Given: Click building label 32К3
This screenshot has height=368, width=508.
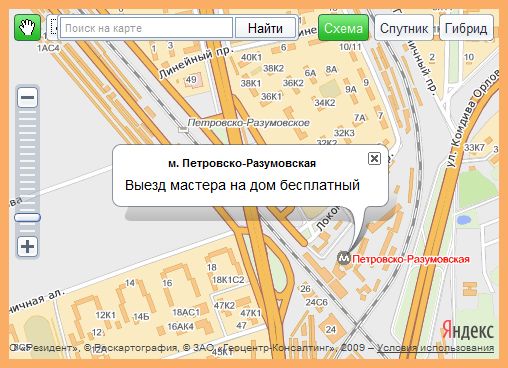Looking at the screenshot, I should point(344,133).
